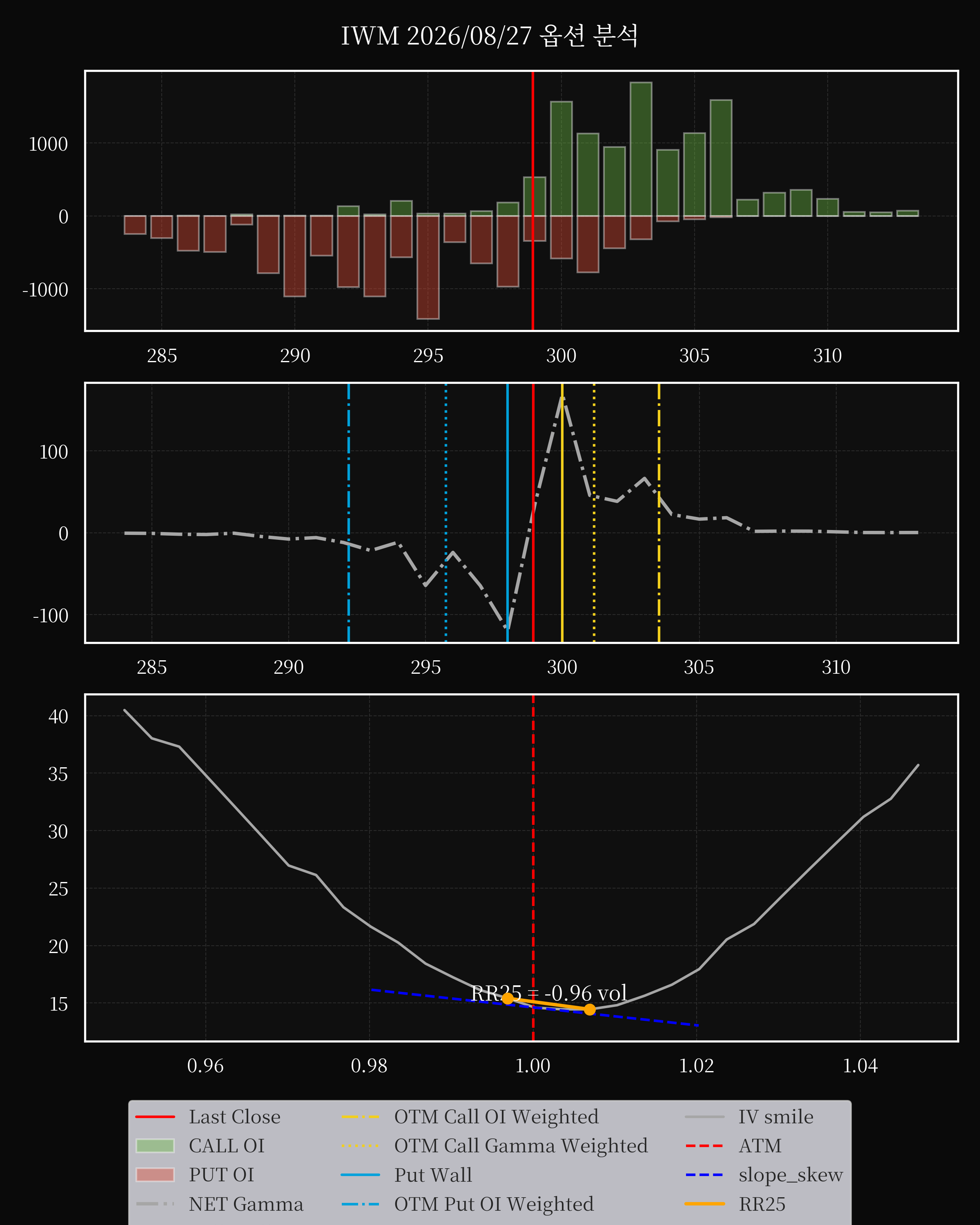The height and width of the screenshot is (1225, 980).
Task: Click the dotted blue line in gamma chart
Action: 445,513
